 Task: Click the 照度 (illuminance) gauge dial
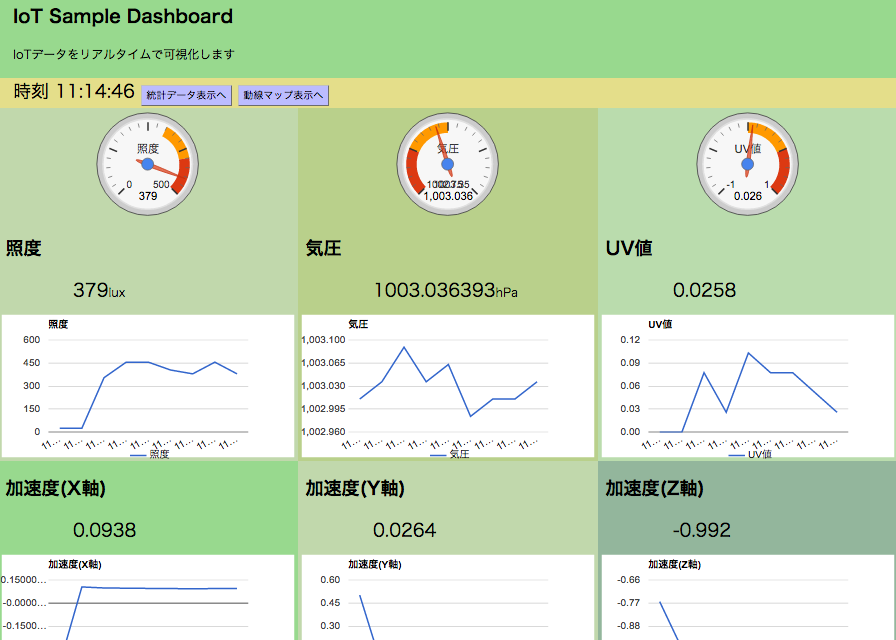pyautogui.click(x=147, y=163)
